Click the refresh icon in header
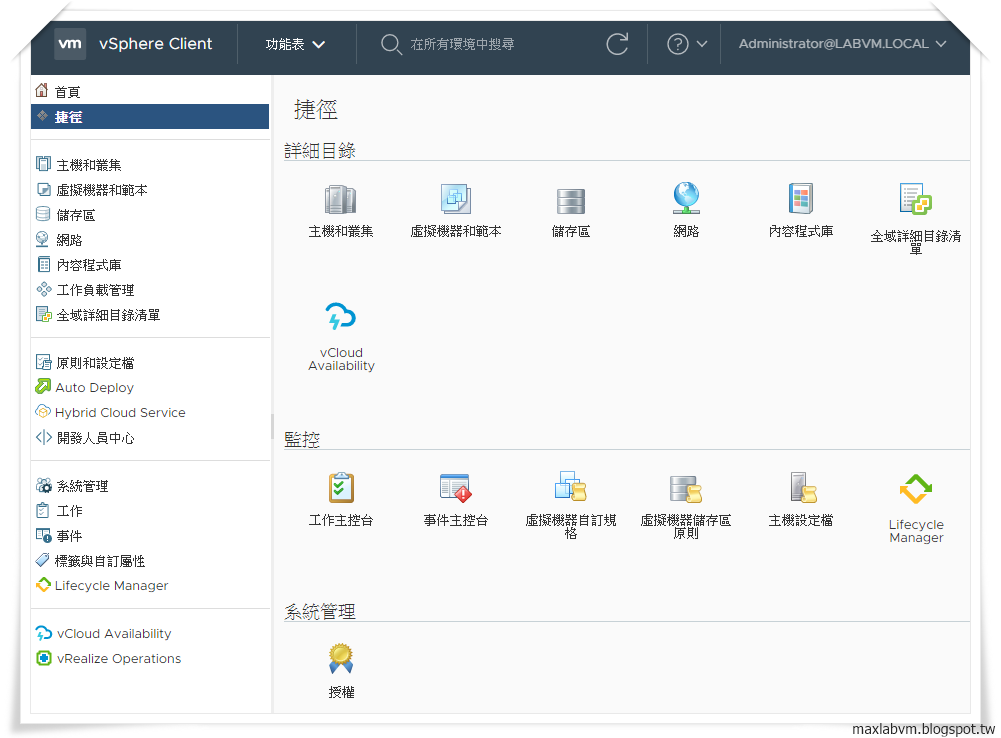The width and height of the screenshot is (1001, 738). [x=617, y=44]
